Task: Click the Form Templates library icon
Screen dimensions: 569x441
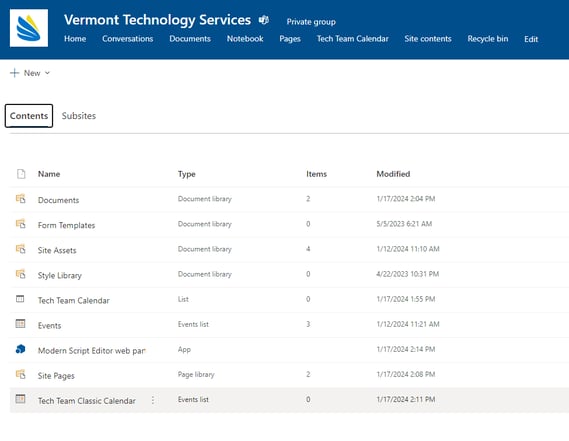Action: [x=21, y=224]
